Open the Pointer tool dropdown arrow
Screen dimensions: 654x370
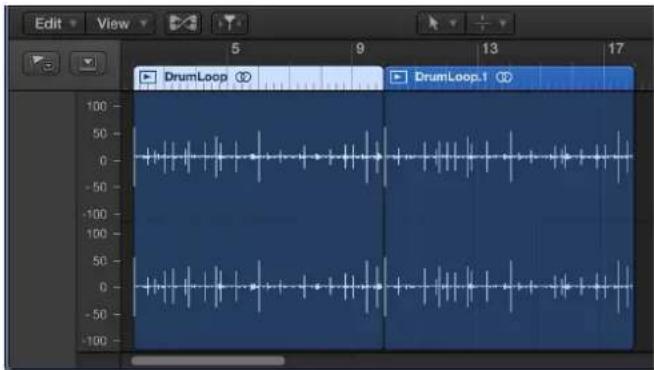453,23
